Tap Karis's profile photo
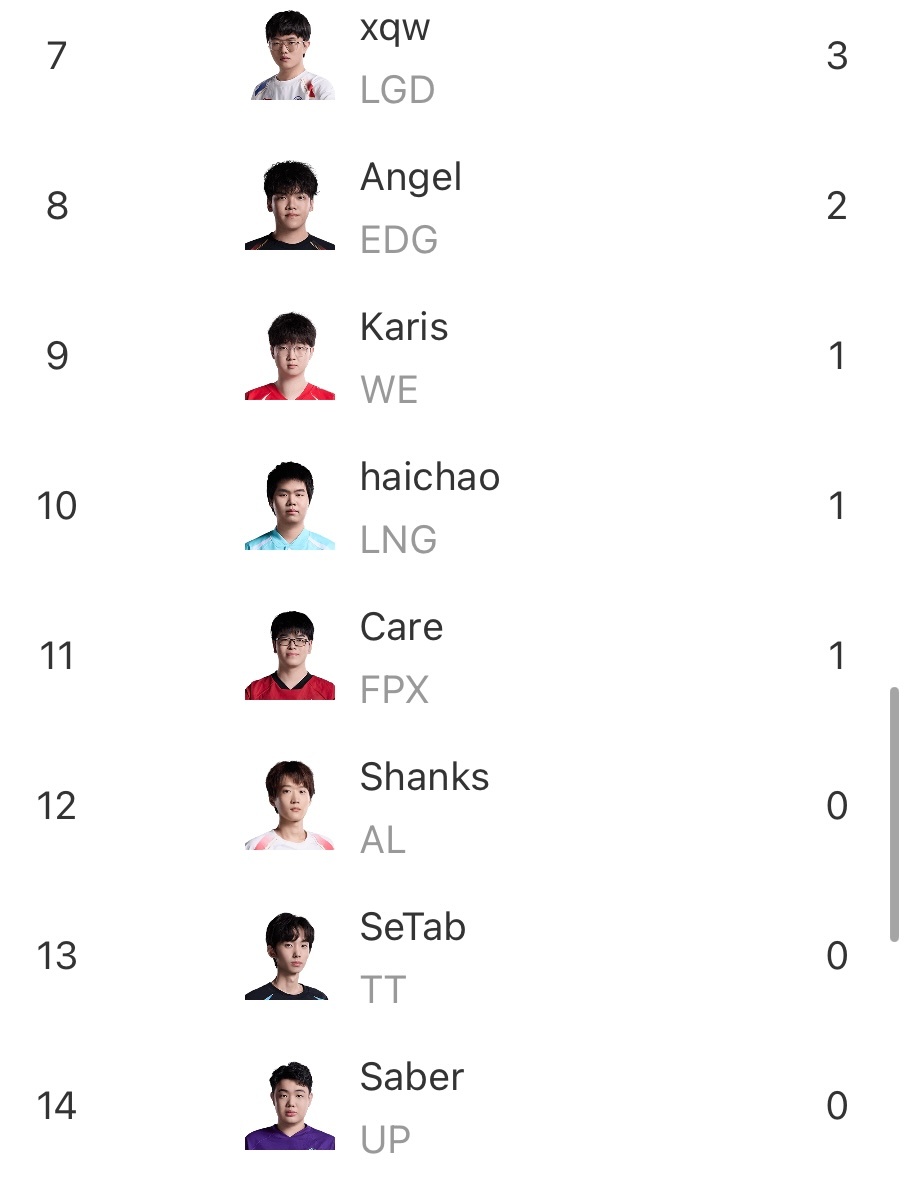This screenshot has width=908, height=1189. pyautogui.click(x=291, y=355)
